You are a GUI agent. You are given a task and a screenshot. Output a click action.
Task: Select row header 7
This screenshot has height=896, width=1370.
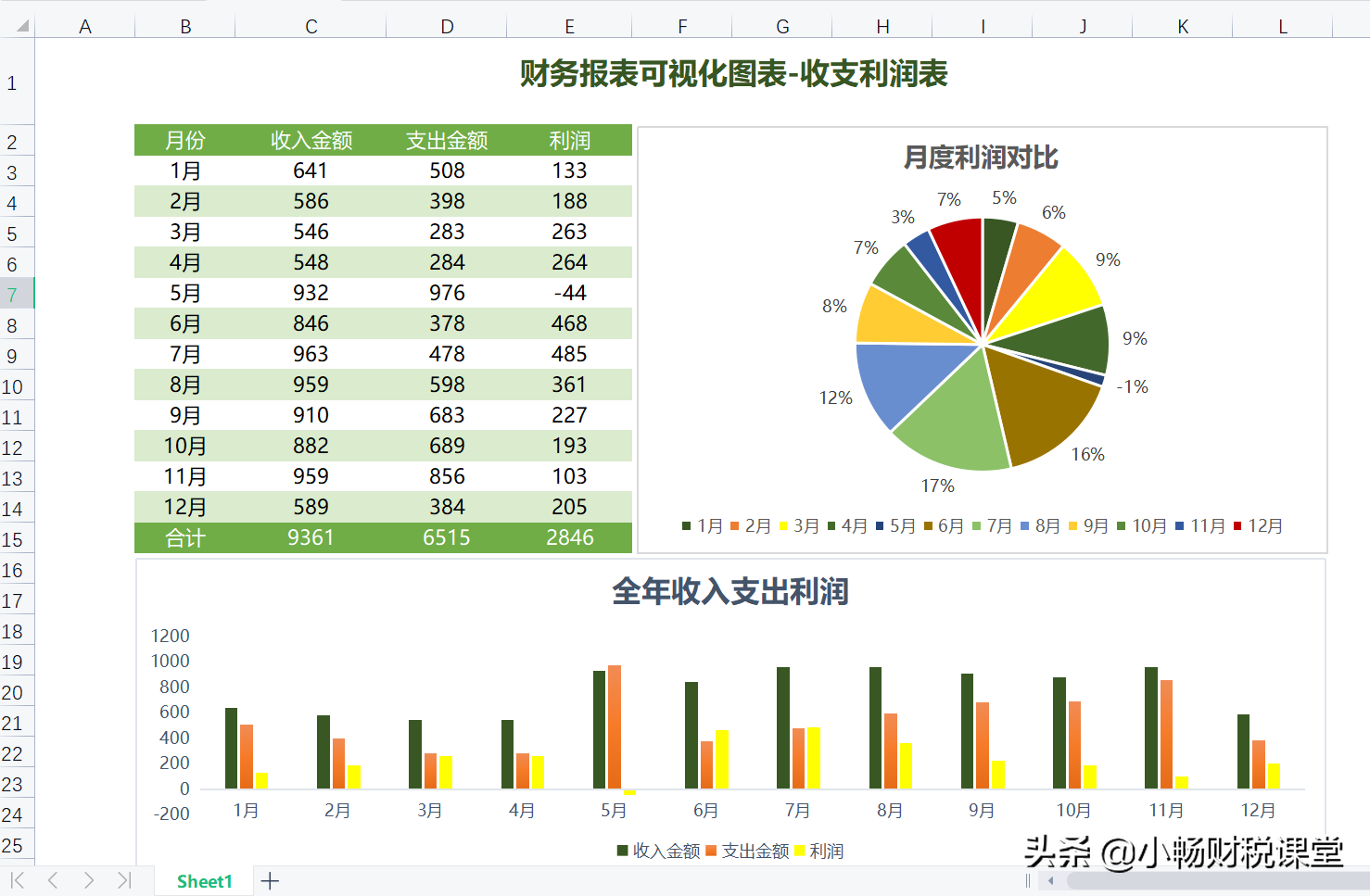15,294
